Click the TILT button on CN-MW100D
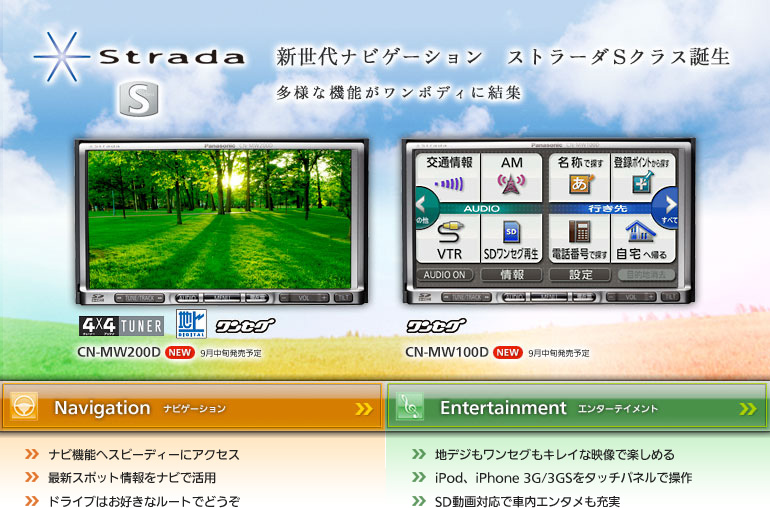The width and height of the screenshot is (770, 508). (670, 297)
